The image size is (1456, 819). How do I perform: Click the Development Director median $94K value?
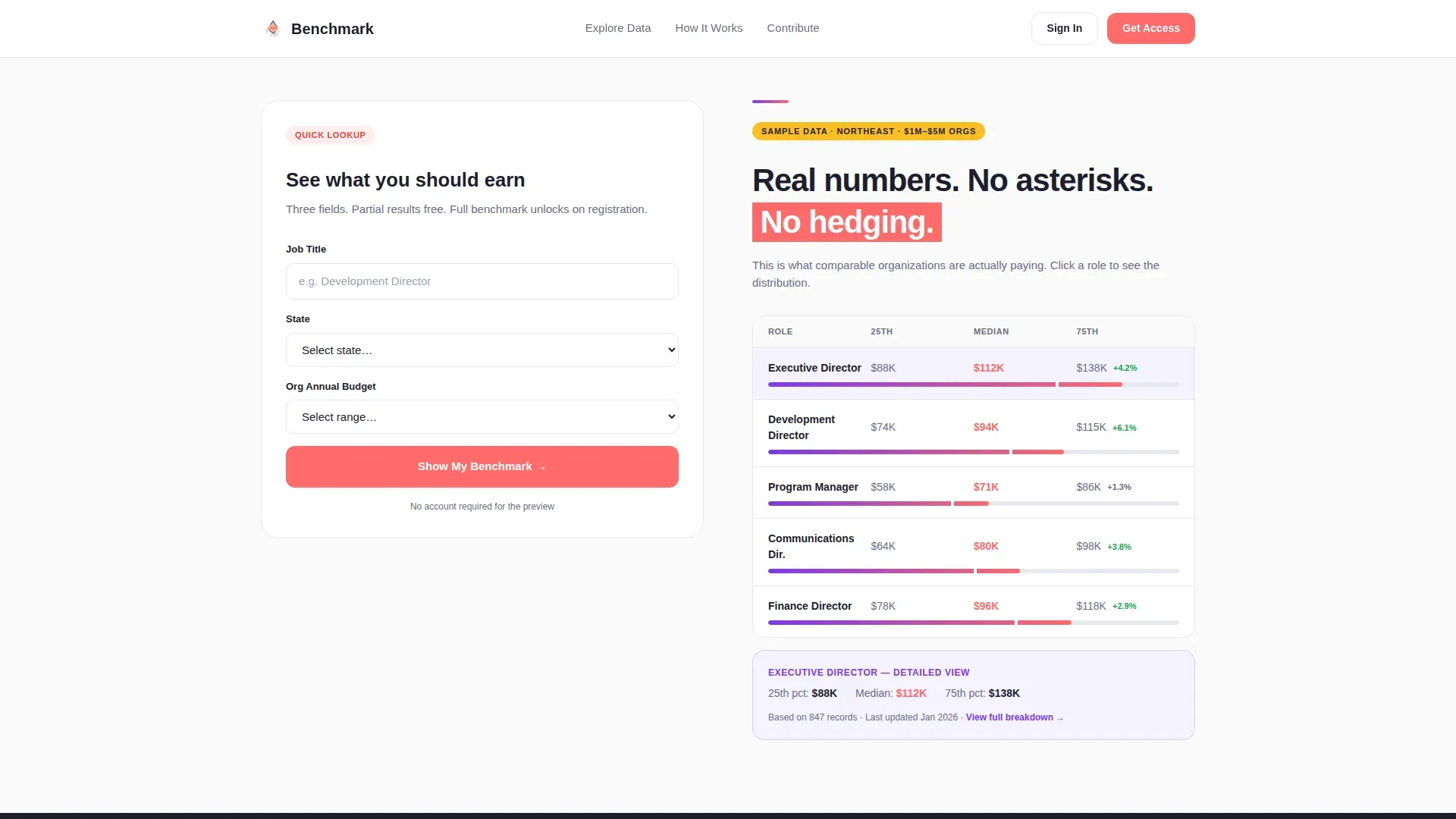click(986, 427)
